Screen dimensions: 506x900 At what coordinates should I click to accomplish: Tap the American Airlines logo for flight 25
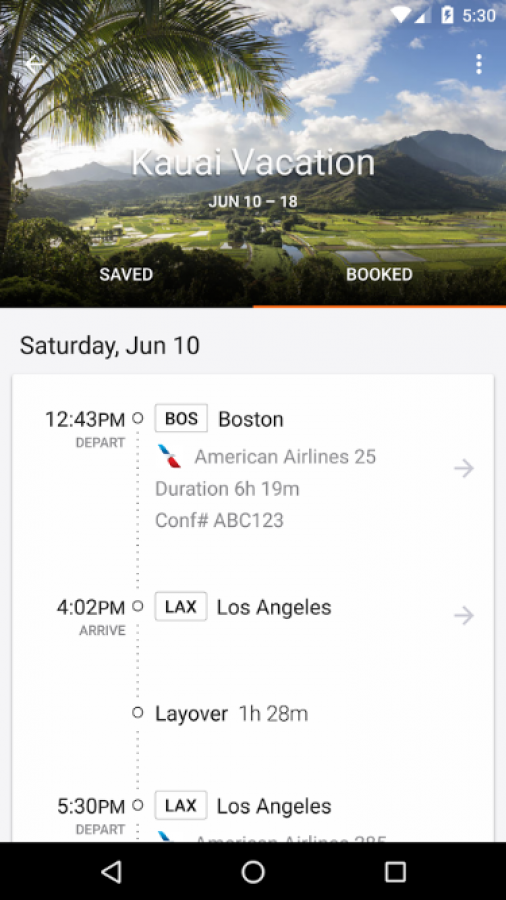coord(169,457)
